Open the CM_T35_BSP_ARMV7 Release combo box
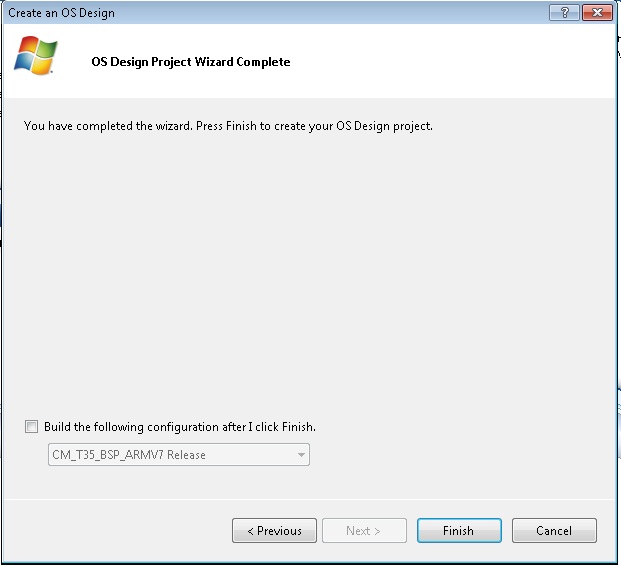 coord(179,455)
